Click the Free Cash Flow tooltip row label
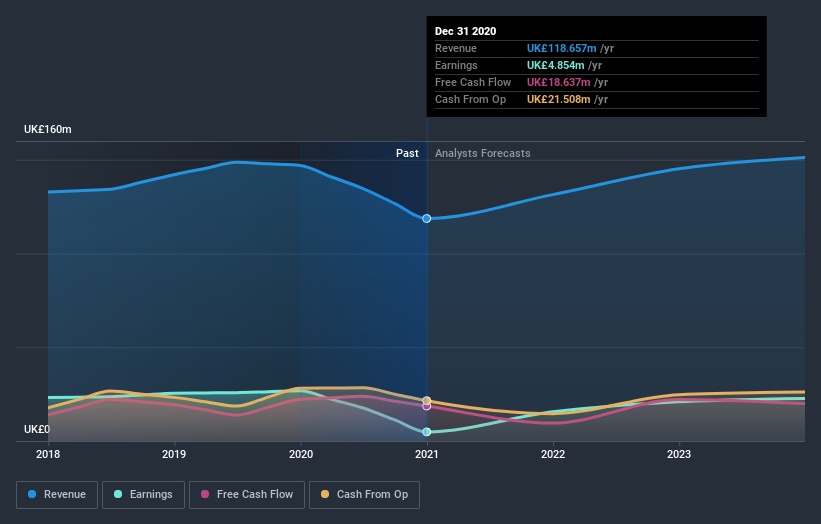Screen dimensions: 821x524 (x=473, y=82)
